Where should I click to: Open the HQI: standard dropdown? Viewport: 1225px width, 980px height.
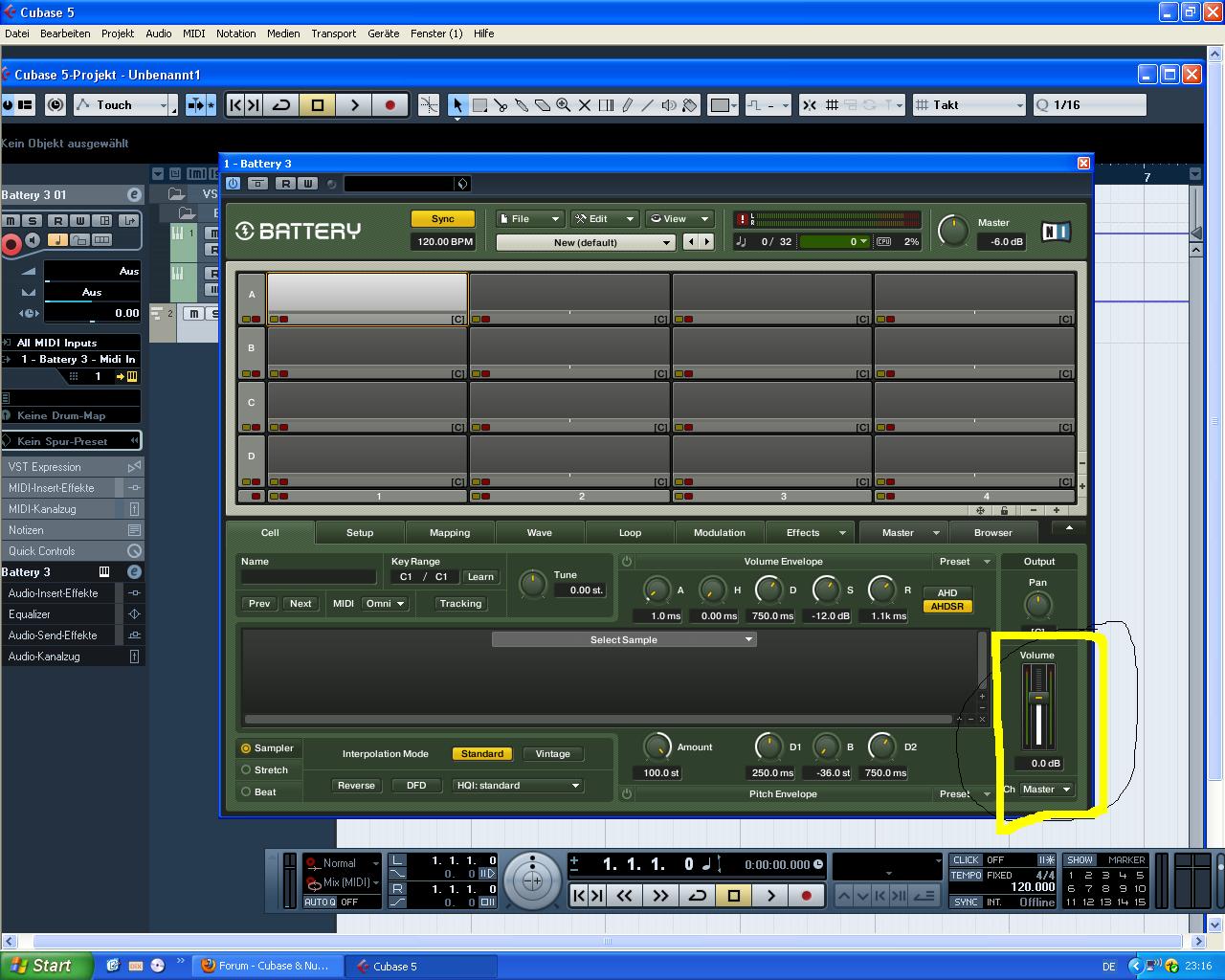[x=518, y=786]
